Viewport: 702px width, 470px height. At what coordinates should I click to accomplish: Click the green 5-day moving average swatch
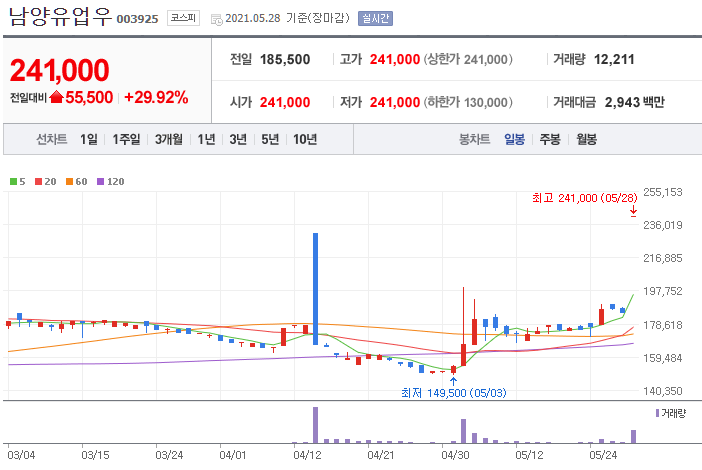13,181
